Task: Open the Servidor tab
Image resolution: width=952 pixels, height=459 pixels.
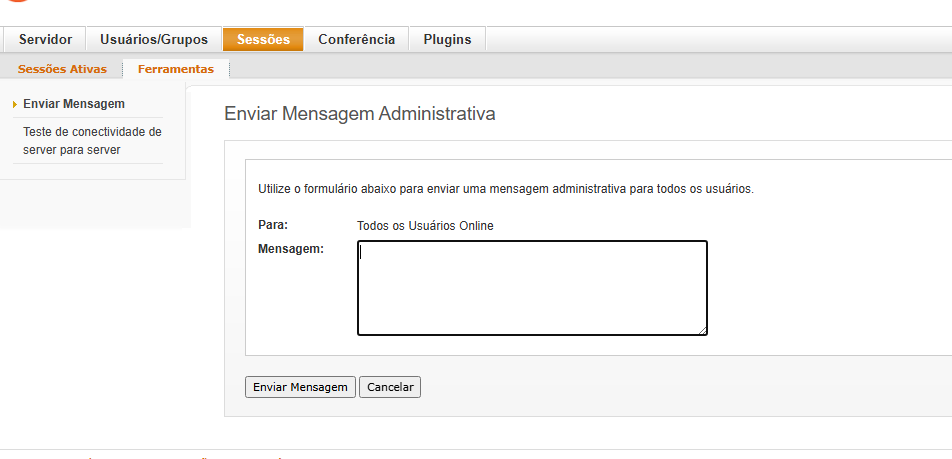Action: [x=45, y=40]
